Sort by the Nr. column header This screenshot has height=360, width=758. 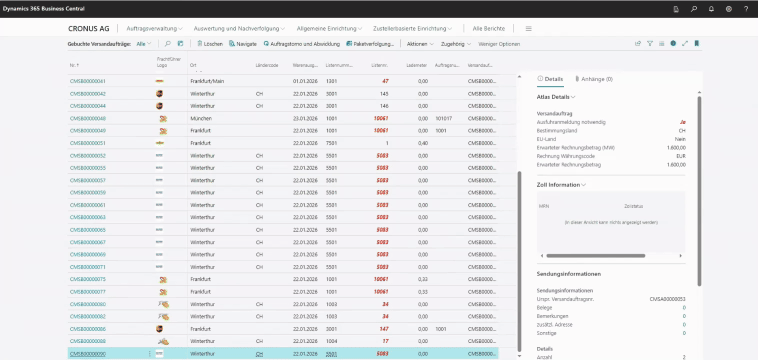74,65
